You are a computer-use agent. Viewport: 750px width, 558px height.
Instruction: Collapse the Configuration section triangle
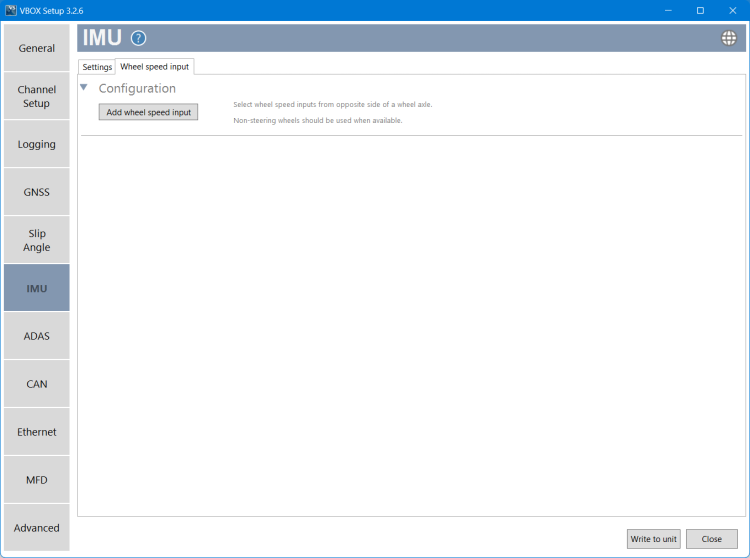click(x=84, y=88)
